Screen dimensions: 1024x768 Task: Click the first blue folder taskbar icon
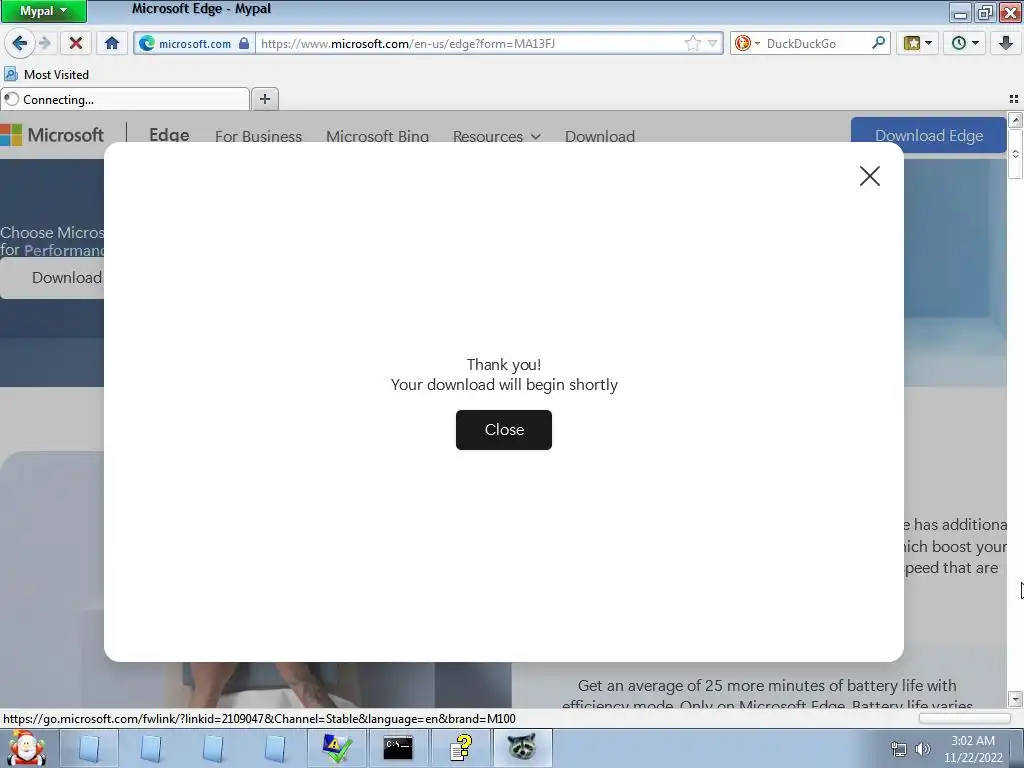89,748
